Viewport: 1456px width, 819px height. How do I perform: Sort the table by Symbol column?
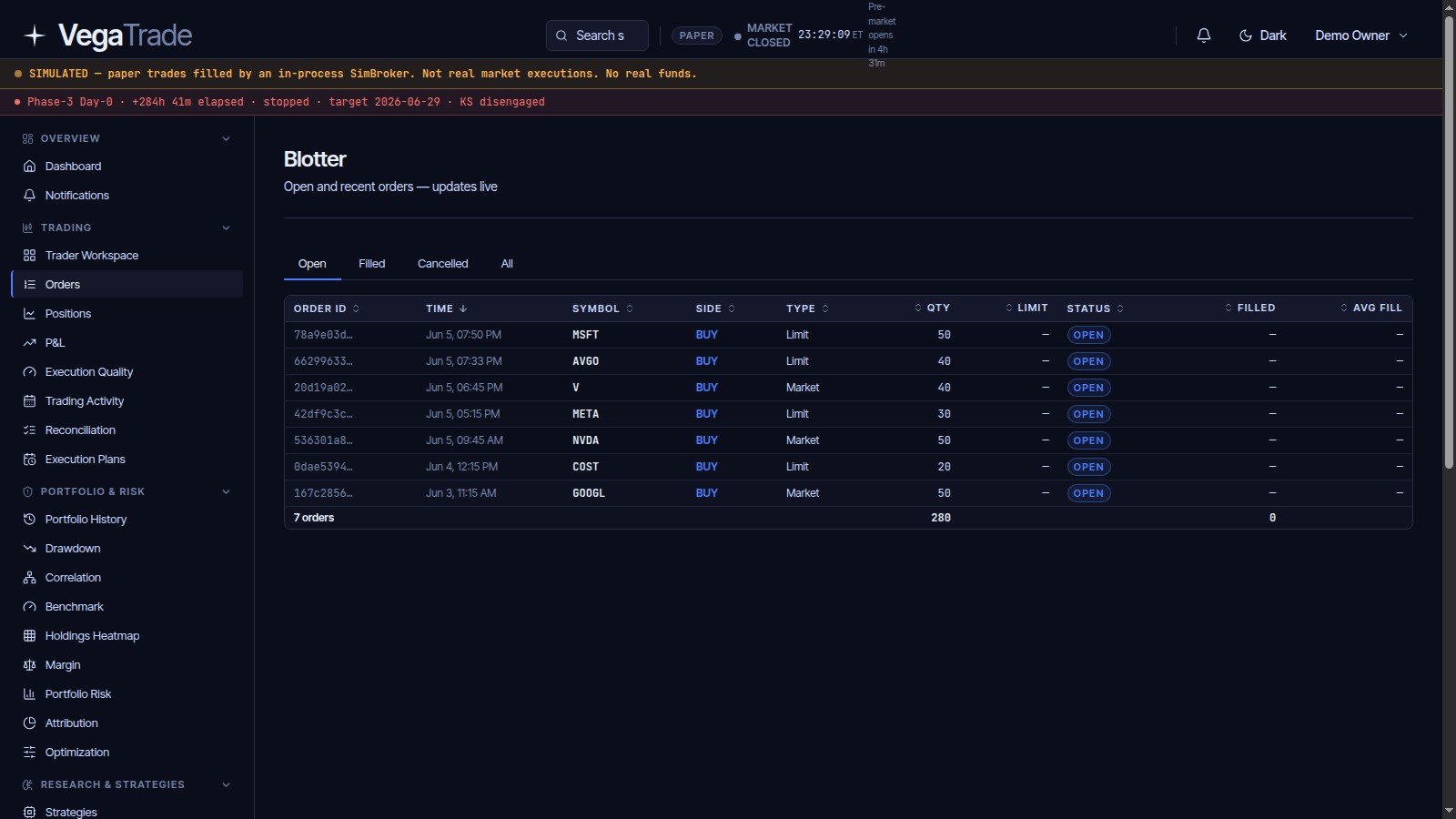point(602,308)
